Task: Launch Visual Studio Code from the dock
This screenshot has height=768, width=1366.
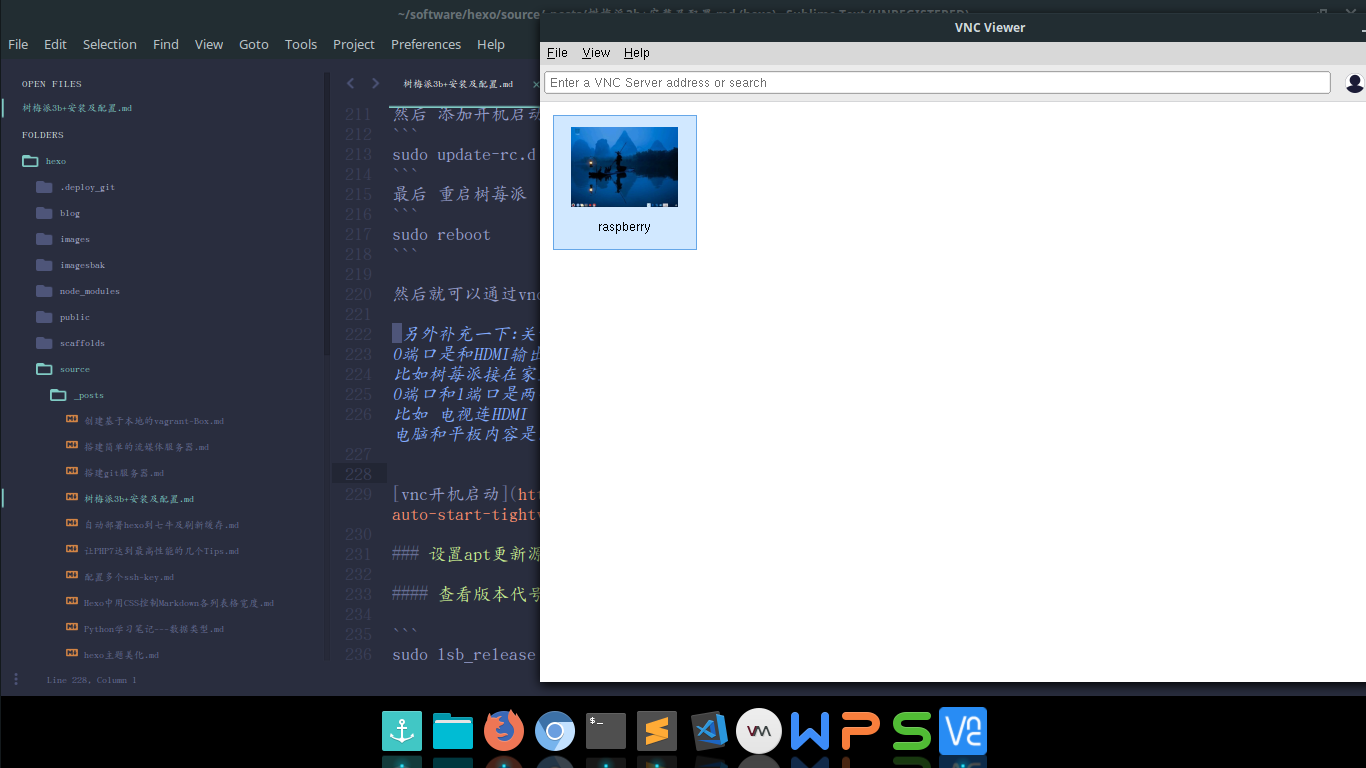Action: tap(708, 731)
